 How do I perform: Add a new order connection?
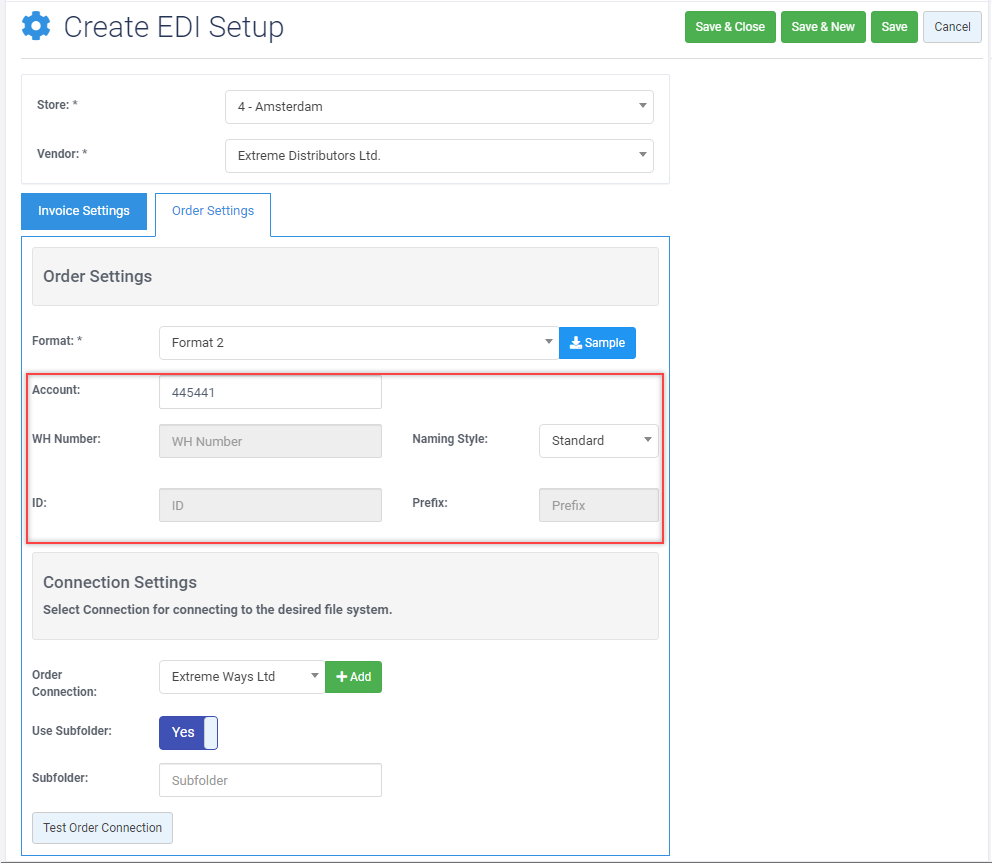(x=353, y=677)
